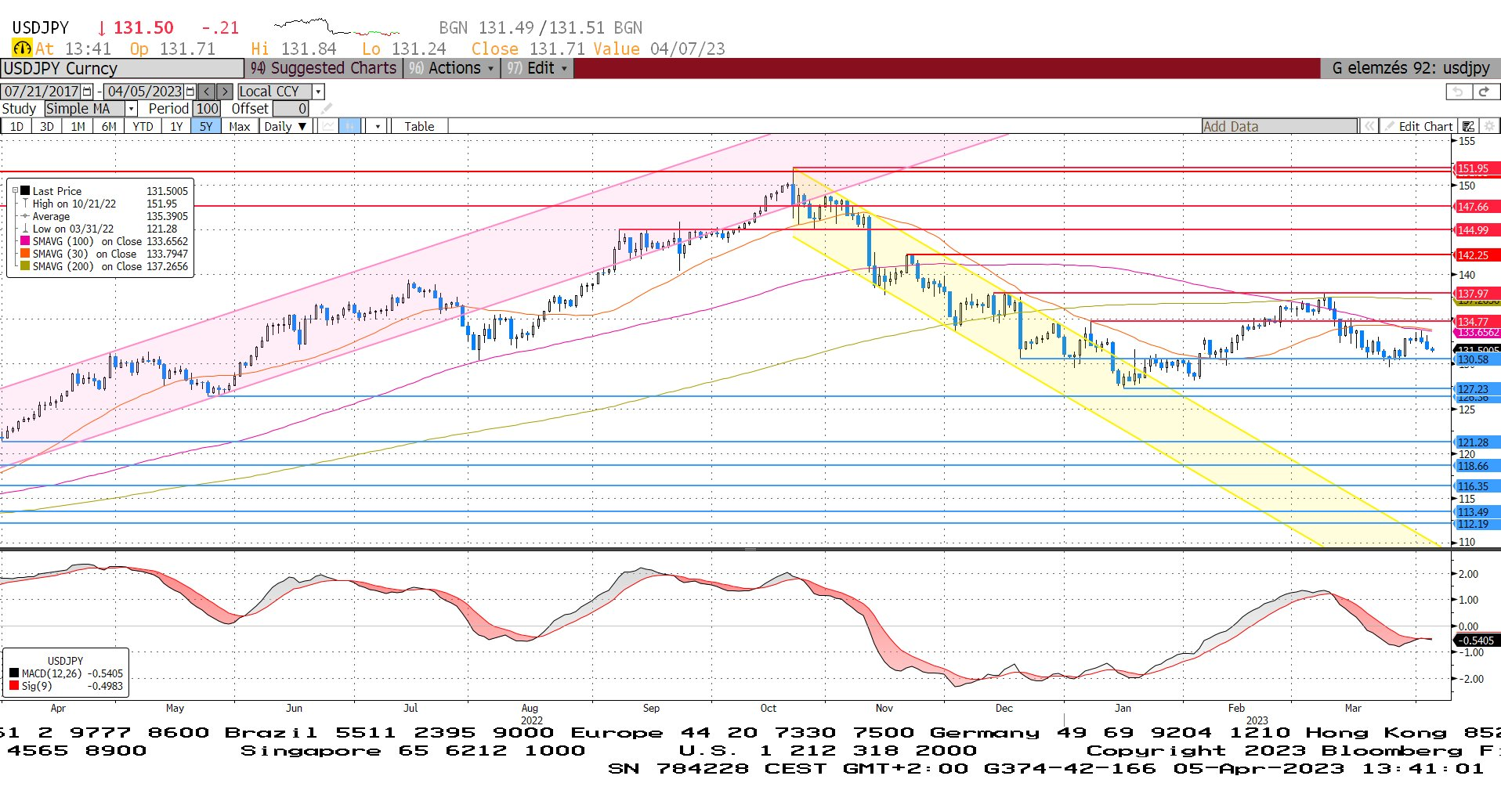Screen dimensions: 1501x812
Task: Click the 134.77 resistance level label
Action: [1477, 322]
